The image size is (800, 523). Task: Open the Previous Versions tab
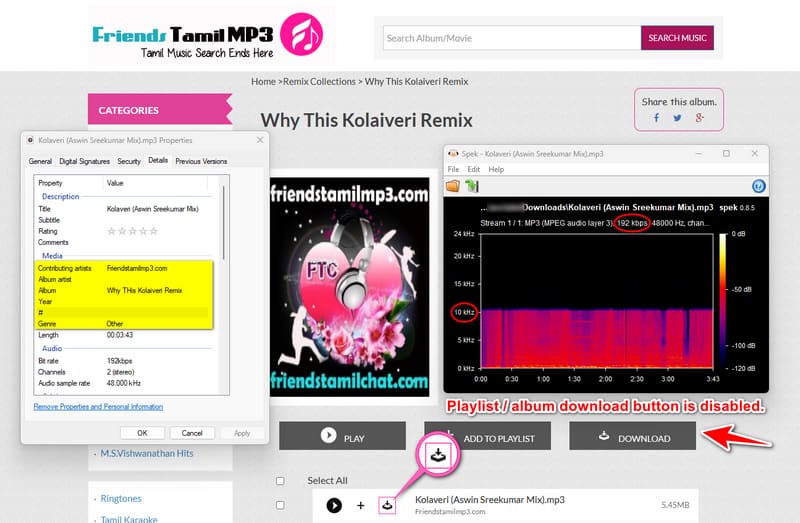201,161
